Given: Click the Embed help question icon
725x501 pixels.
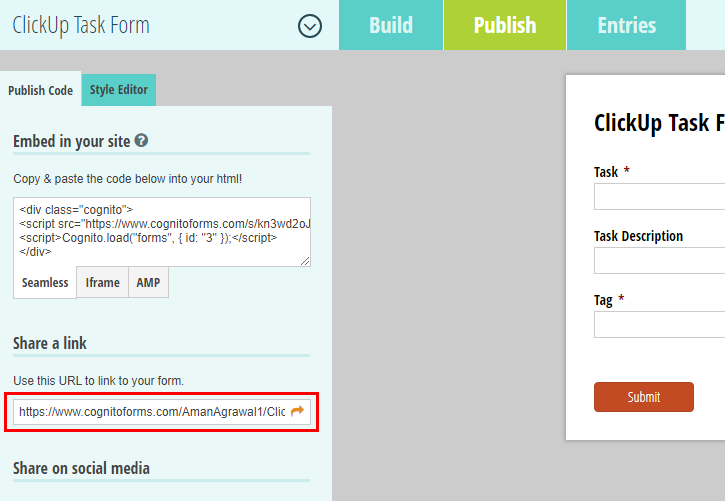Looking at the screenshot, I should [x=141, y=141].
